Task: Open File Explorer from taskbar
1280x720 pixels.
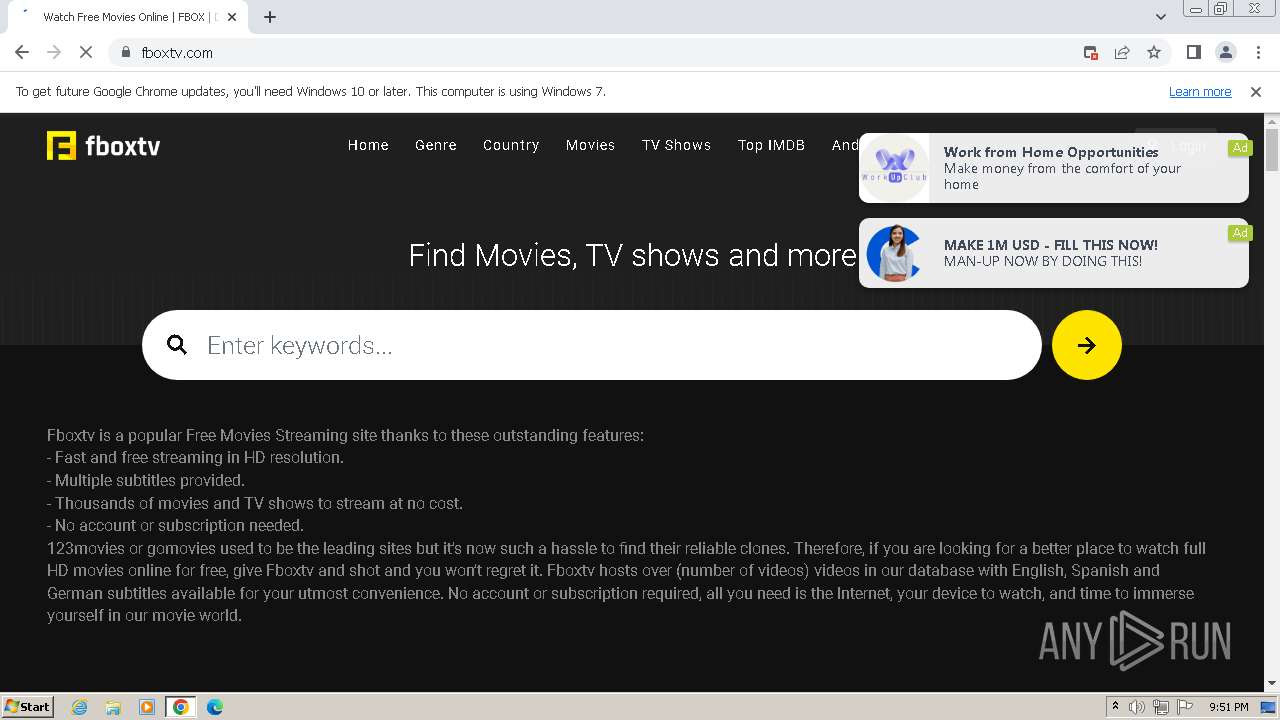Action: tap(113, 707)
